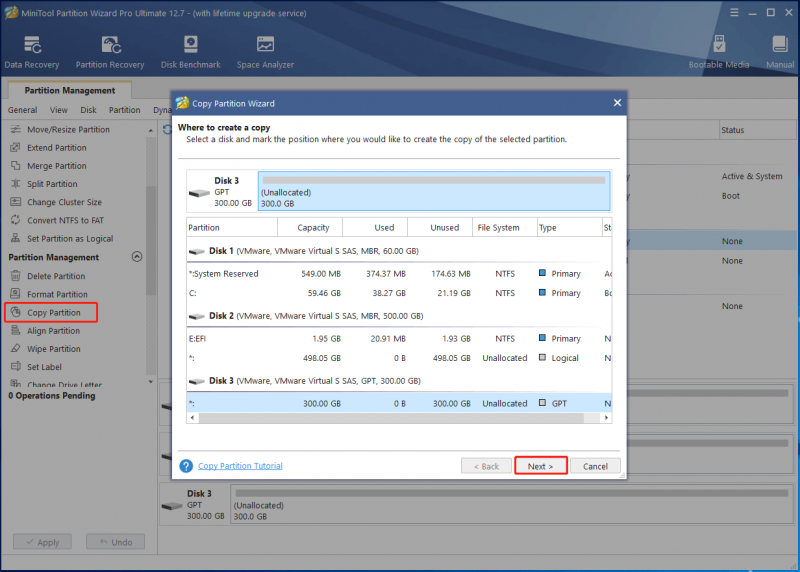The image size is (800, 572).
Task: Select the C: partition row
Action: (x=399, y=293)
